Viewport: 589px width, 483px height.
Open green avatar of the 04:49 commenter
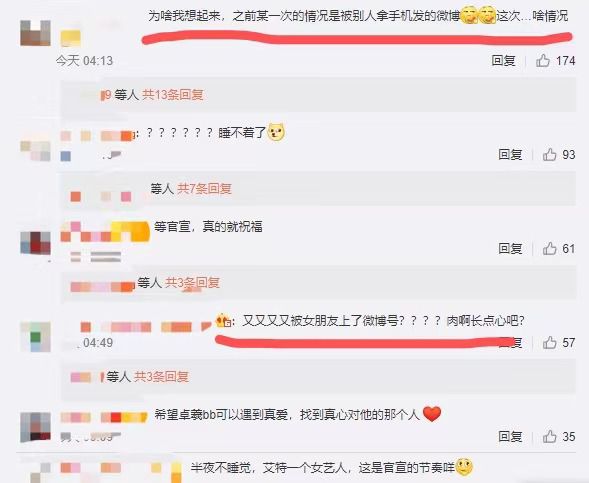(x=35, y=337)
